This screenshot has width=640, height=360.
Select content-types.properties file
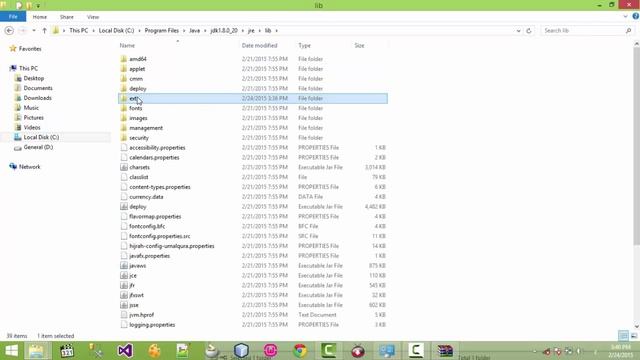click(x=160, y=187)
